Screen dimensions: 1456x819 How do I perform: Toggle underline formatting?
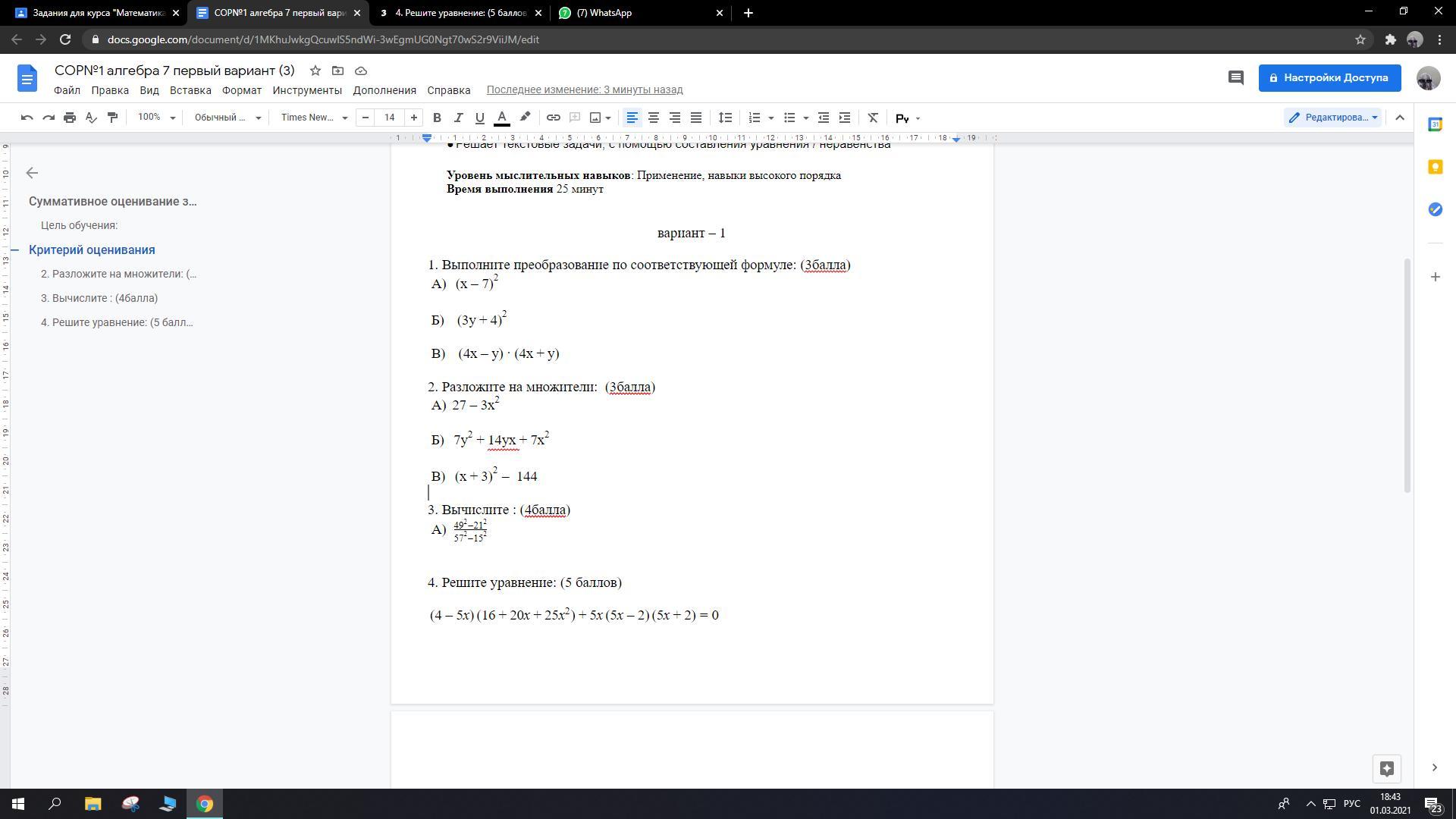pos(479,118)
